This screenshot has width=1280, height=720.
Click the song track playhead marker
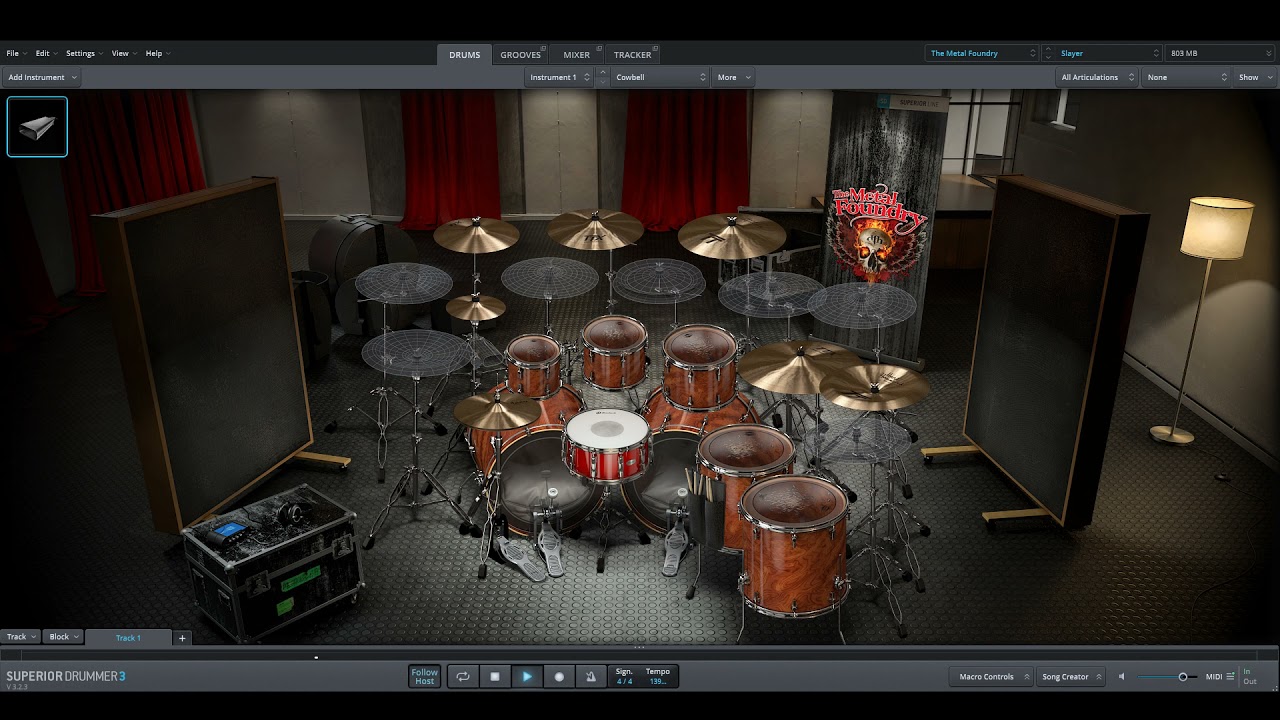[316, 657]
